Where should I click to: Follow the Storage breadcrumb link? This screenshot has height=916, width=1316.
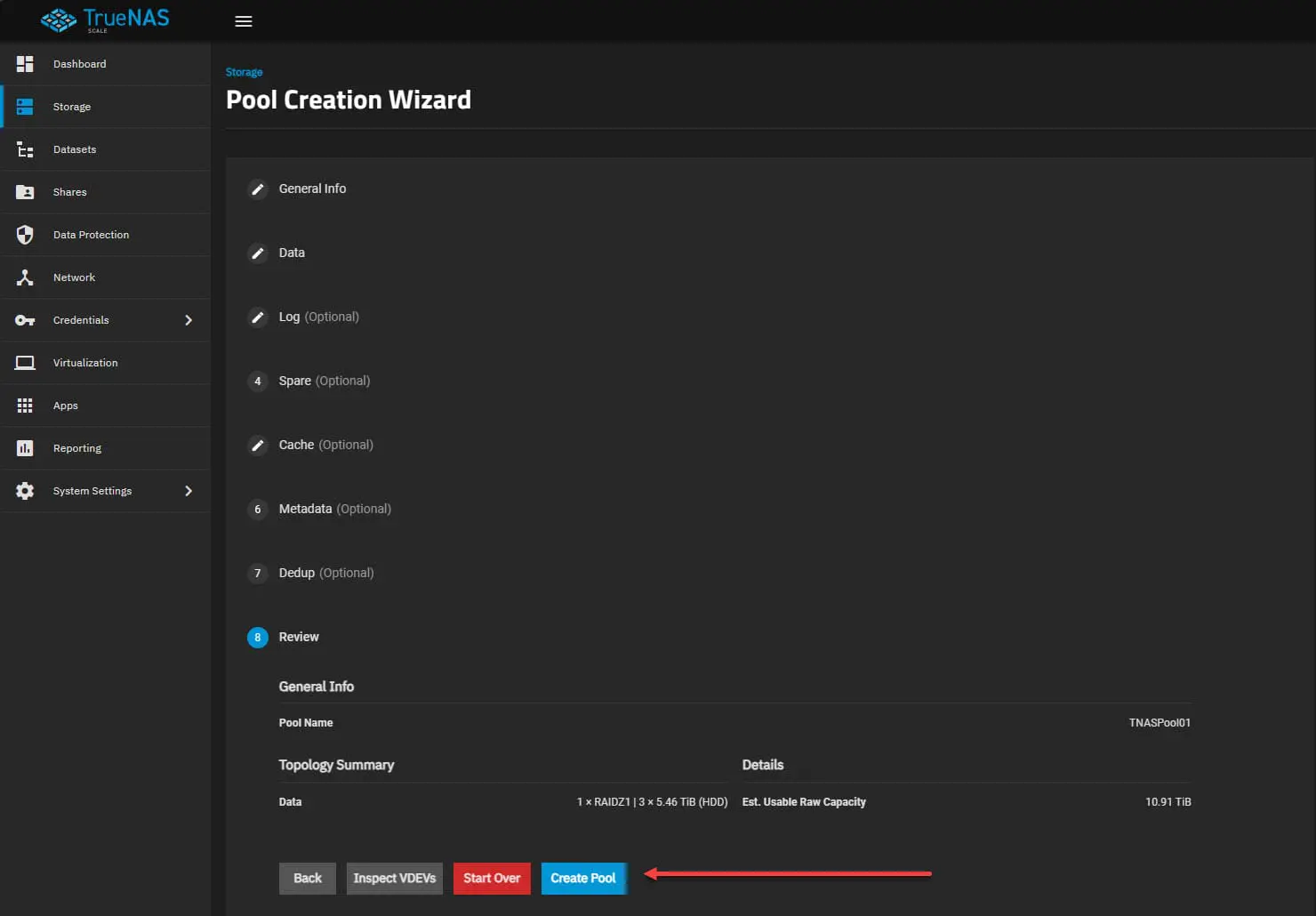244,72
